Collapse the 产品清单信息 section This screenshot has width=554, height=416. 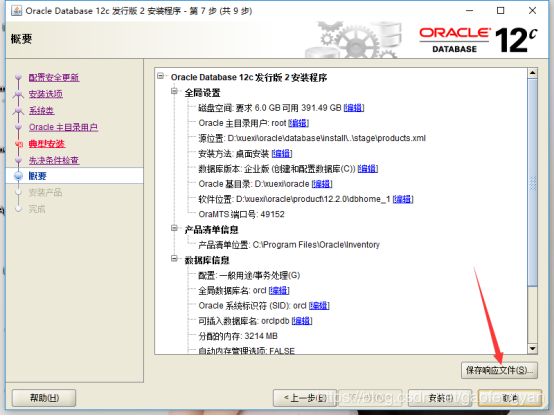tap(174, 228)
